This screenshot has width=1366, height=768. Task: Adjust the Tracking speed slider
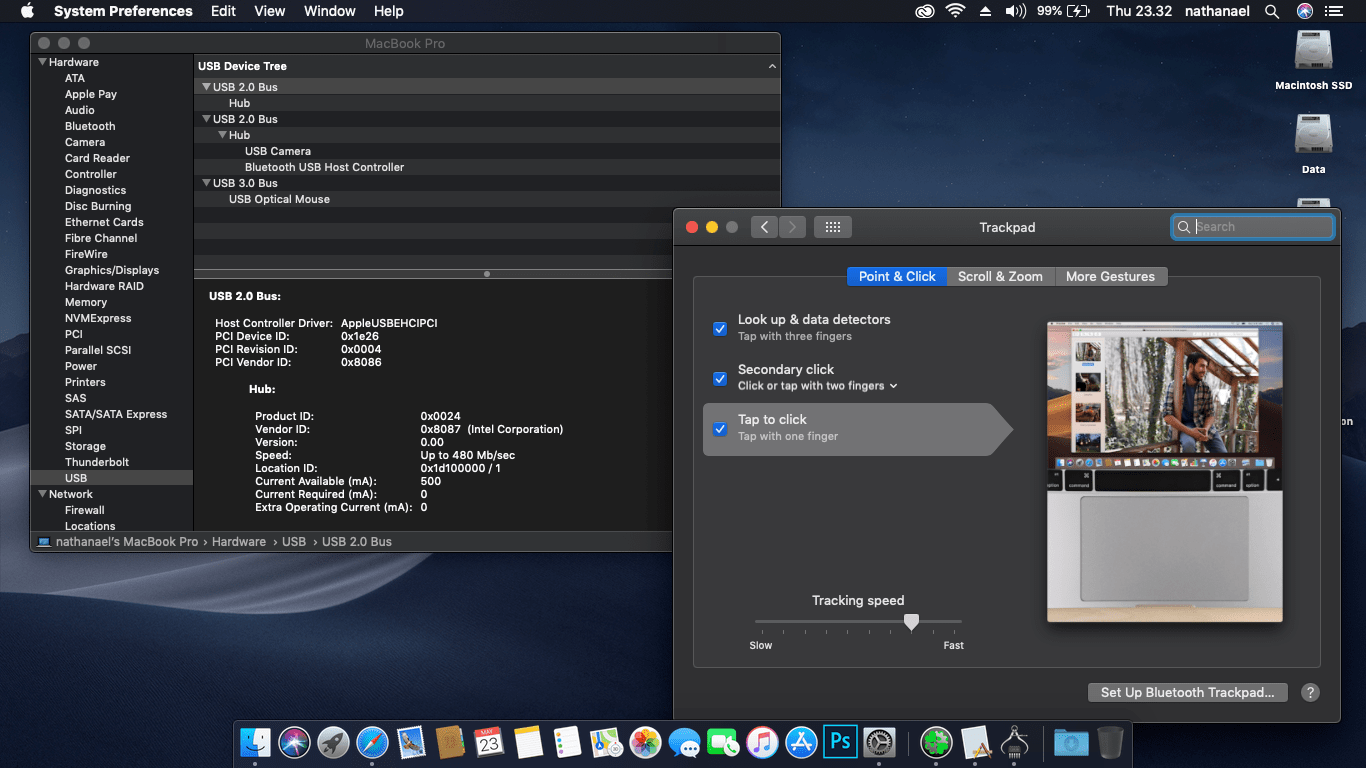pyautogui.click(x=911, y=622)
